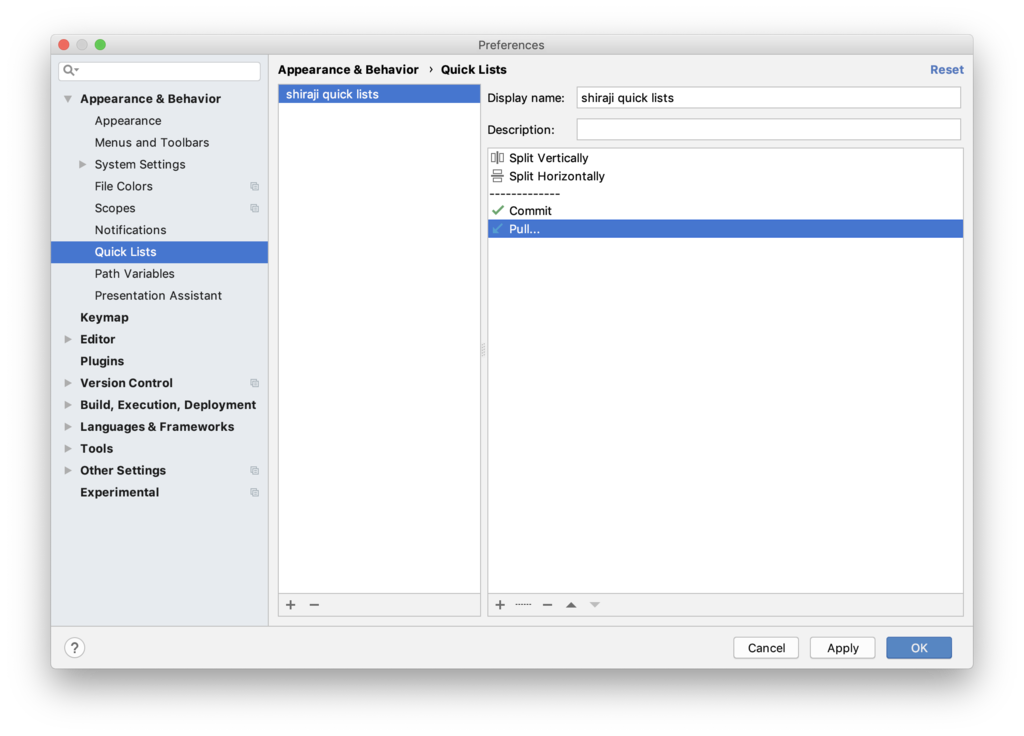The height and width of the screenshot is (736, 1024).
Task: Open the Appearance settings page
Action: pos(128,121)
